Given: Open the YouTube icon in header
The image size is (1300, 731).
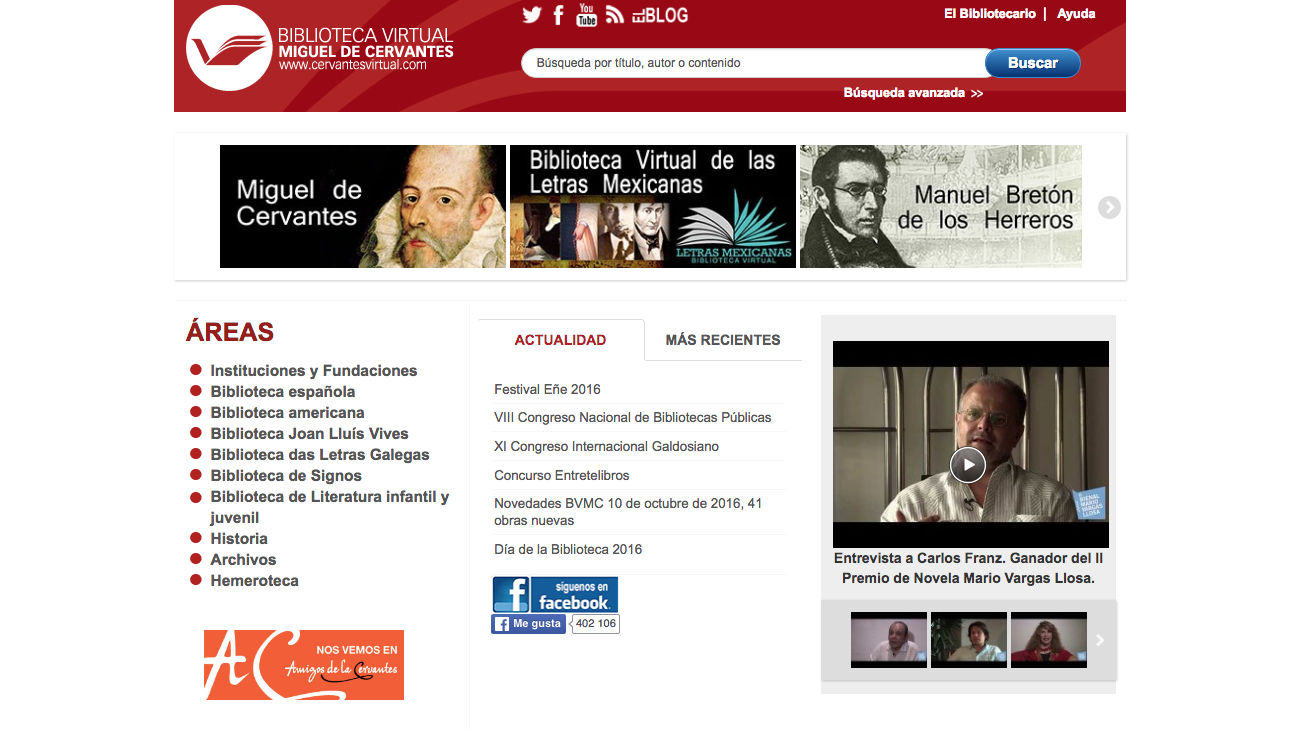Looking at the screenshot, I should click(587, 14).
